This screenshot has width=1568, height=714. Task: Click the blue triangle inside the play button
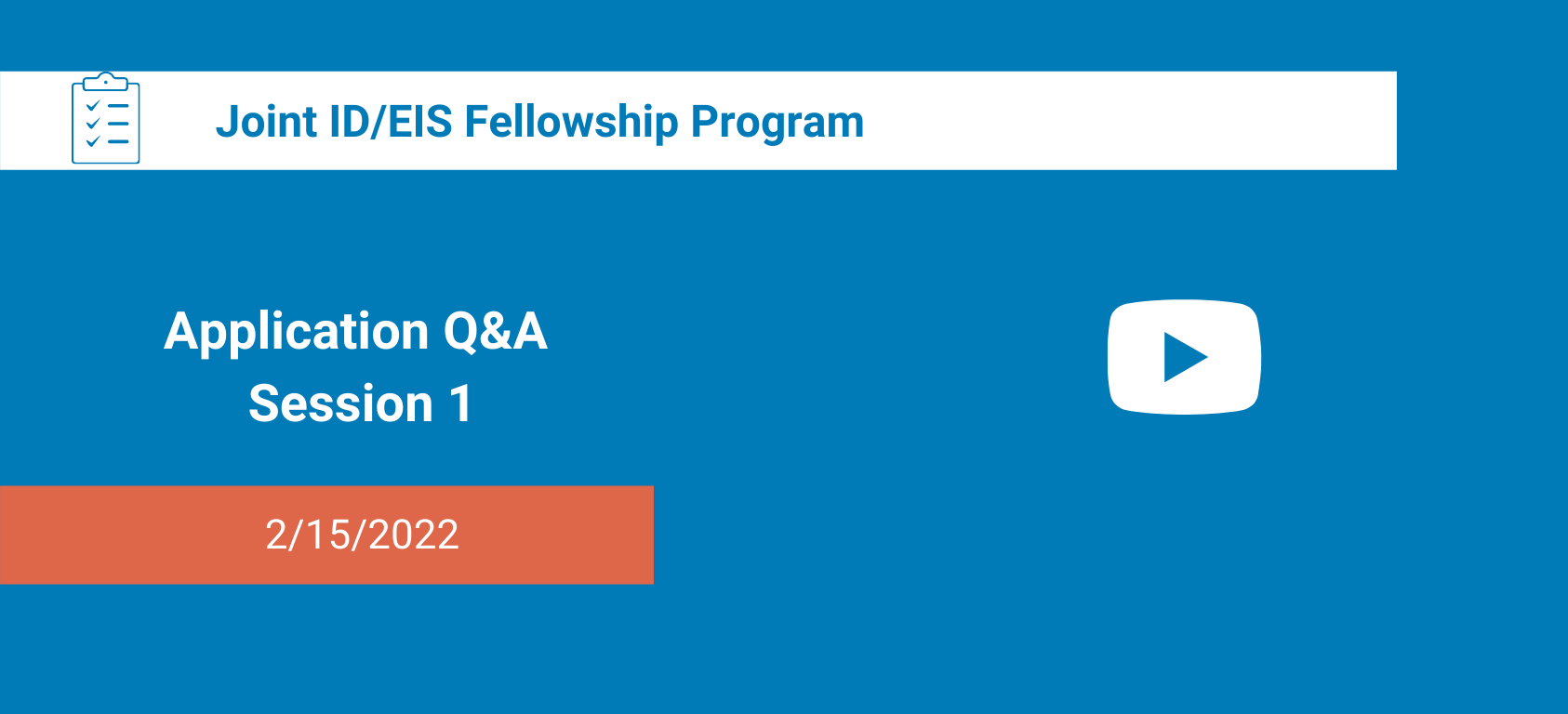[1183, 357]
